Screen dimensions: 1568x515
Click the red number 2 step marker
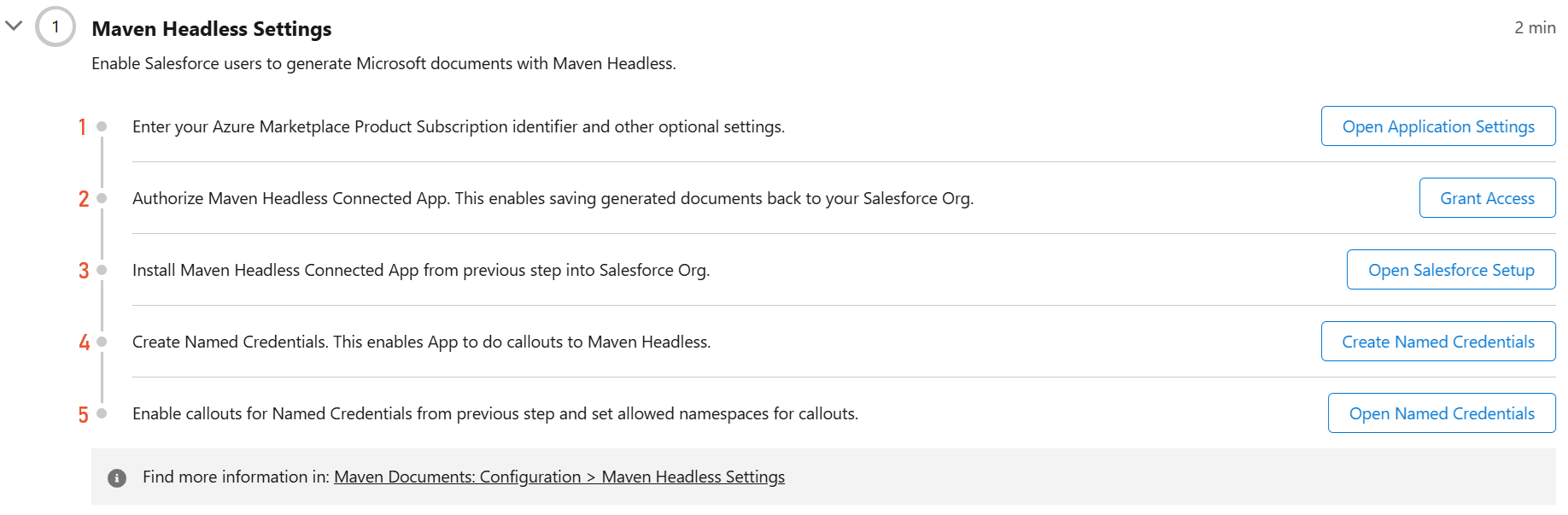[84, 199]
